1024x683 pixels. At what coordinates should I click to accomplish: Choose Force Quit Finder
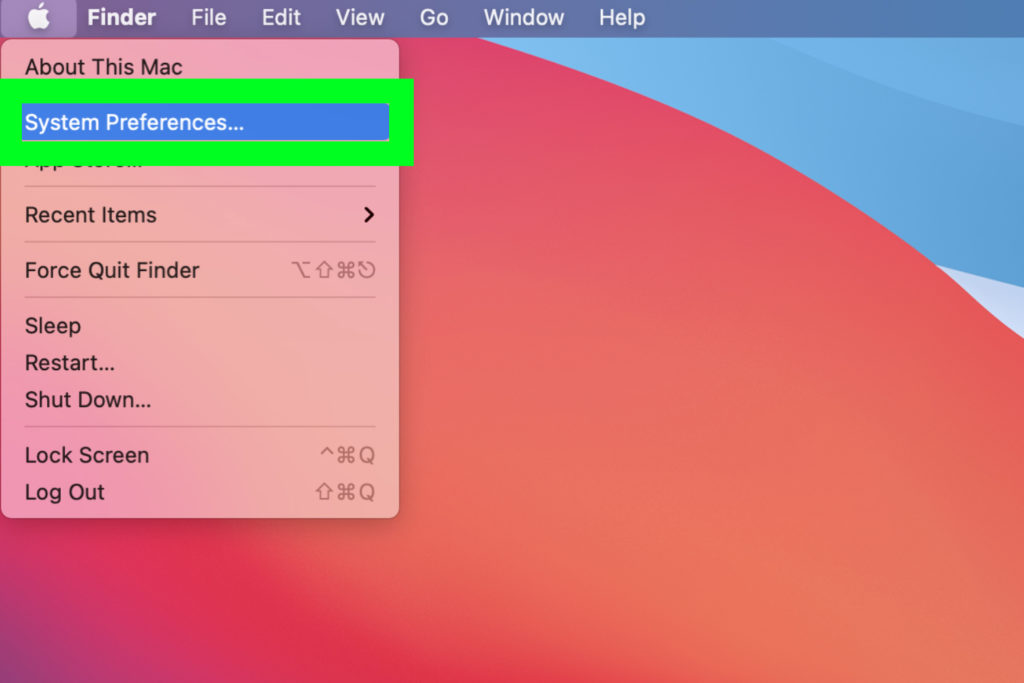click(200, 270)
